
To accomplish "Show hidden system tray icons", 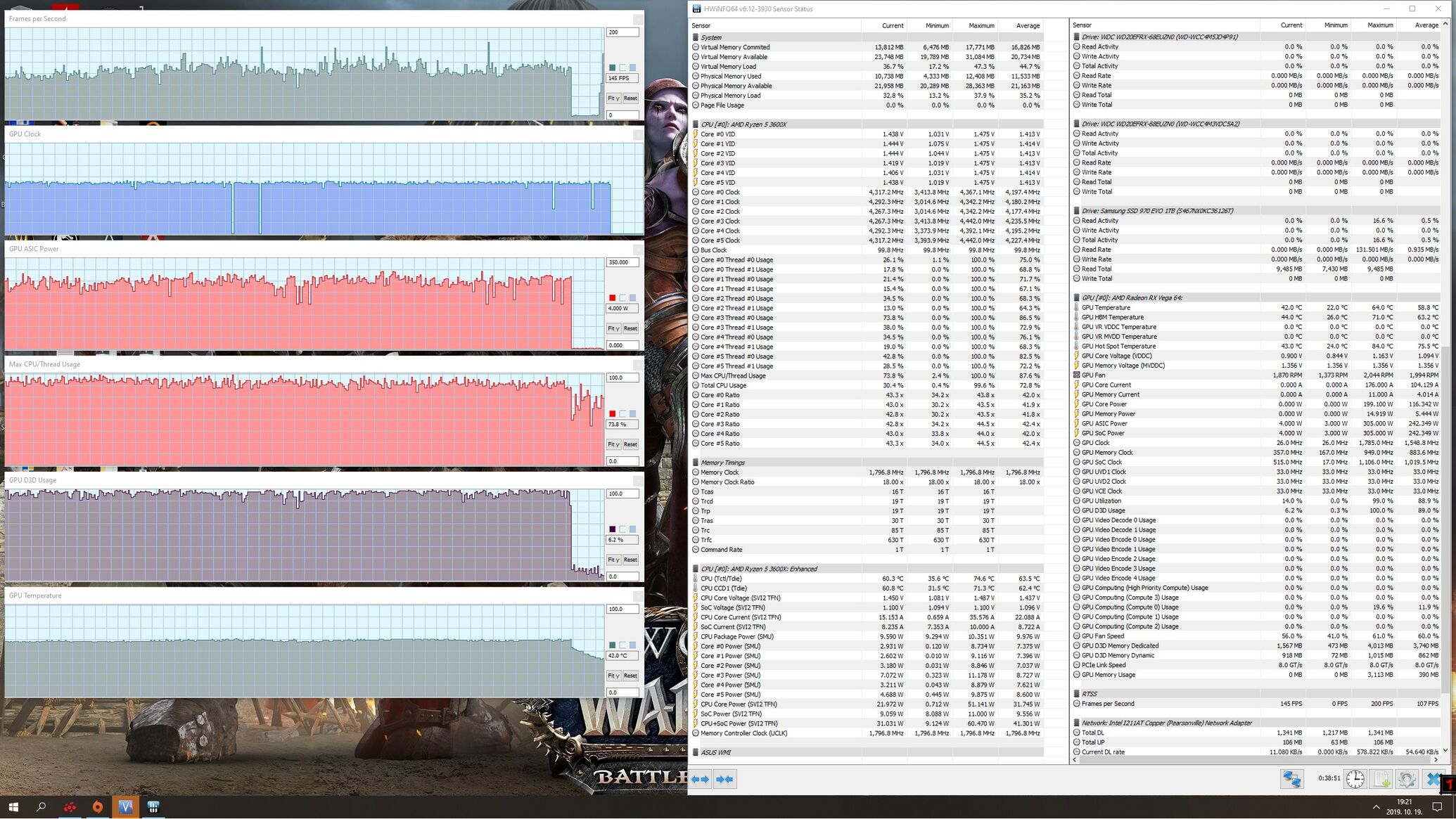I will point(1376,807).
